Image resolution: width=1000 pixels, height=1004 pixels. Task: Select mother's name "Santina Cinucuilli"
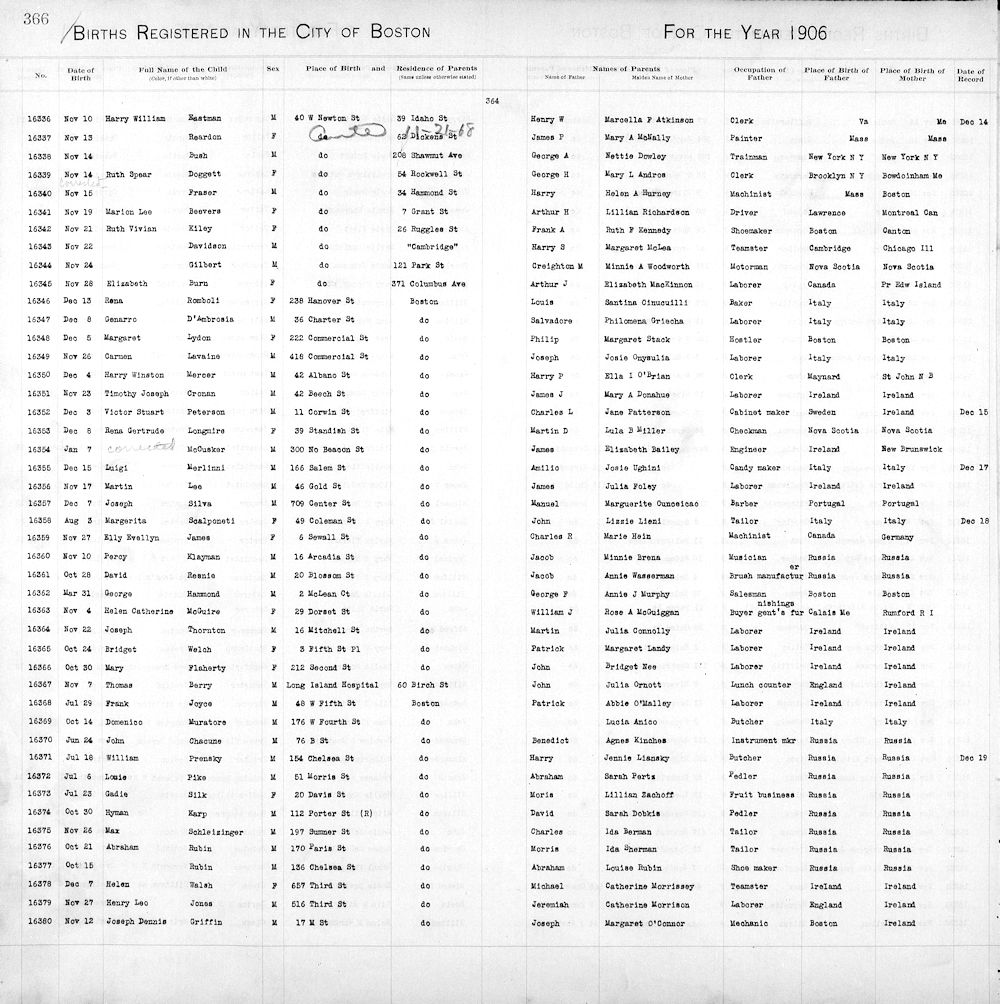coord(647,303)
